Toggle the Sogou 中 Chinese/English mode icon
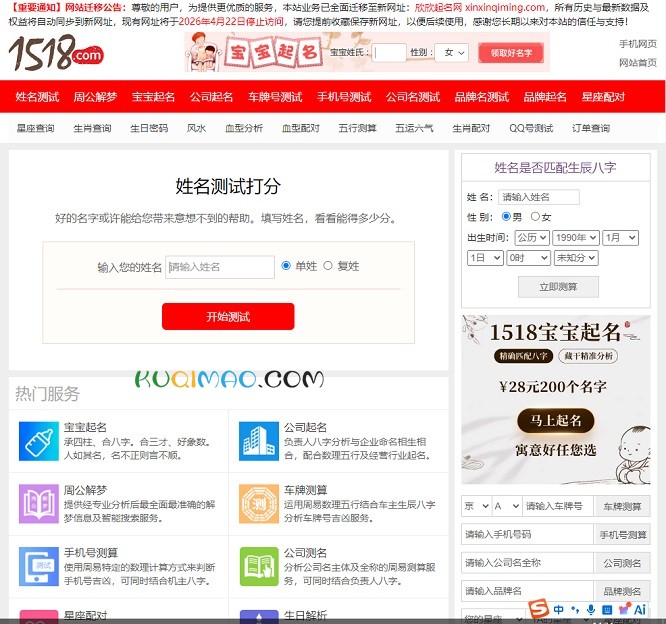This screenshot has height=624, width=666. click(559, 610)
